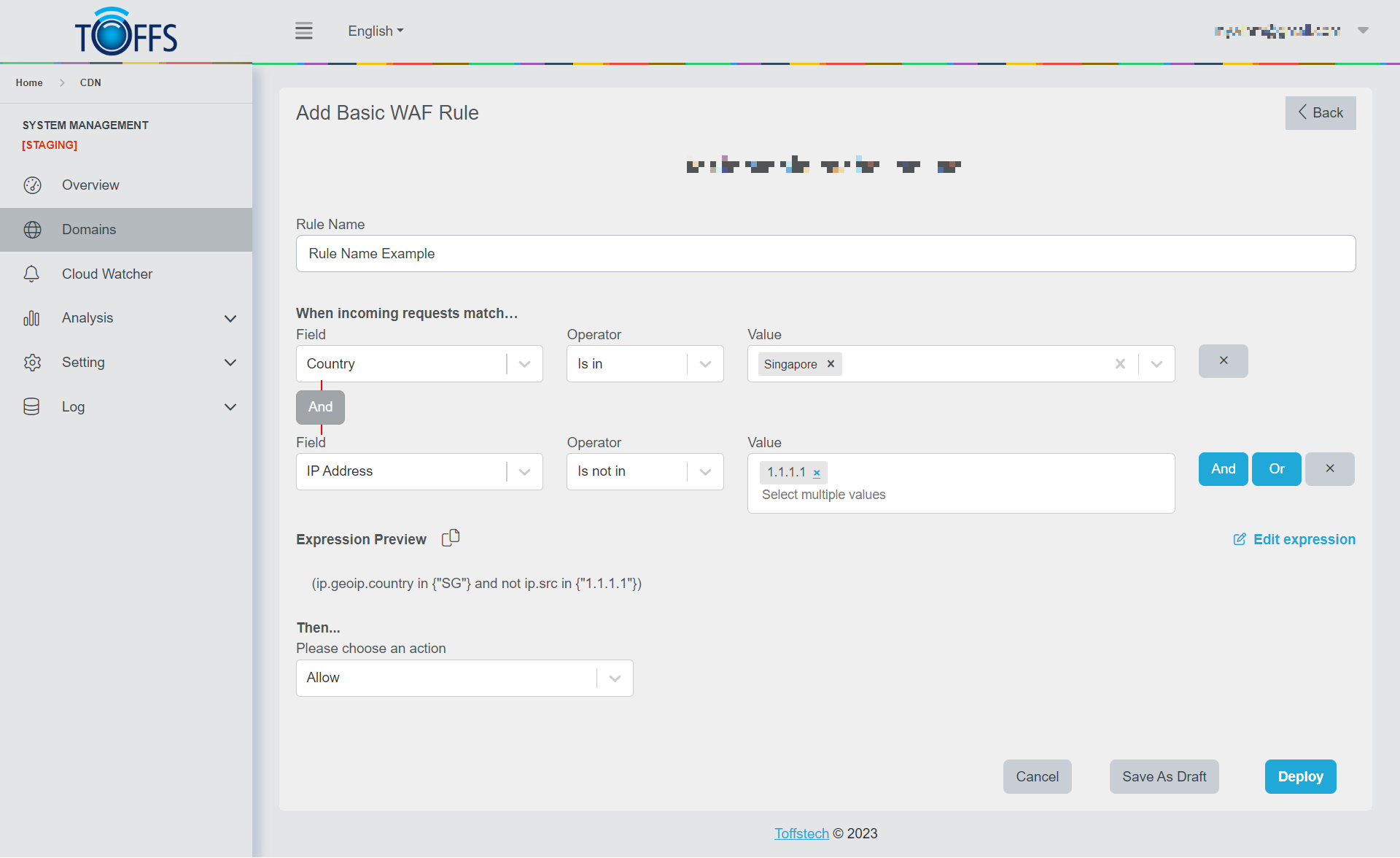Copy expression preview to clipboard

[x=451, y=538]
